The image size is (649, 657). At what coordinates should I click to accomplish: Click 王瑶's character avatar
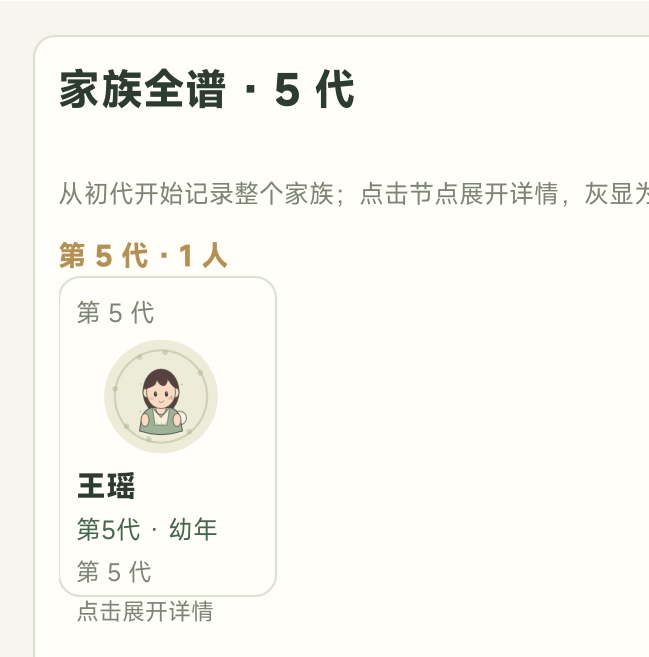pyautogui.click(x=161, y=396)
